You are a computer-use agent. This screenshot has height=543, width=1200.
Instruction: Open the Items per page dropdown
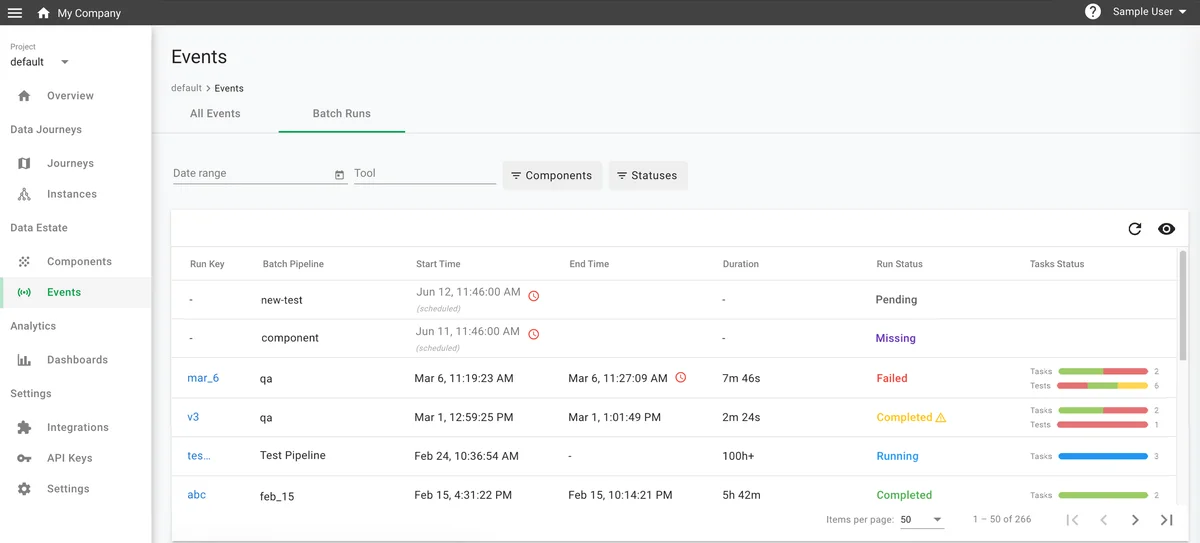(921, 520)
